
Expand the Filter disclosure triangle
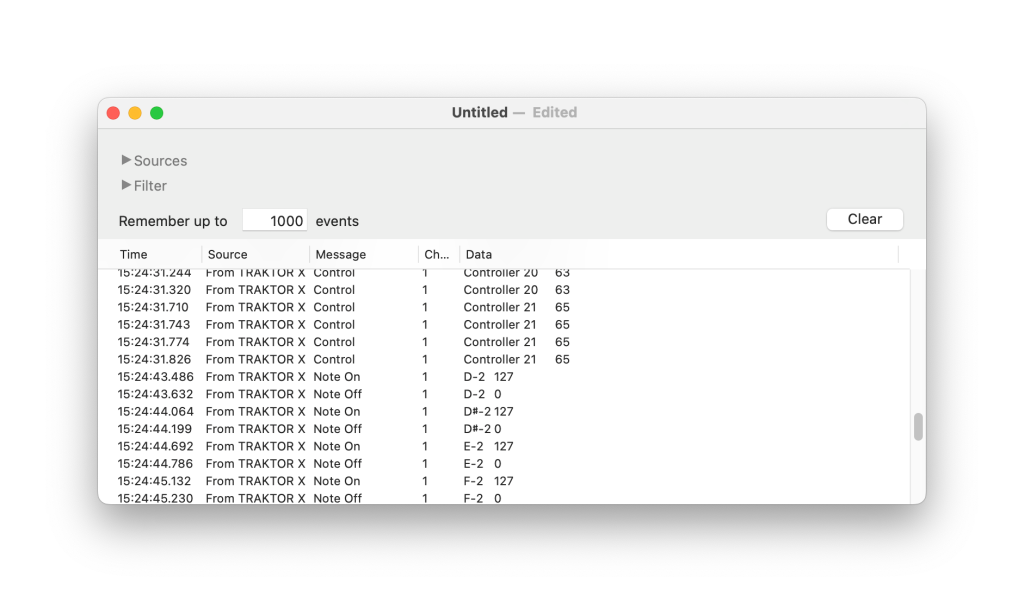point(126,185)
